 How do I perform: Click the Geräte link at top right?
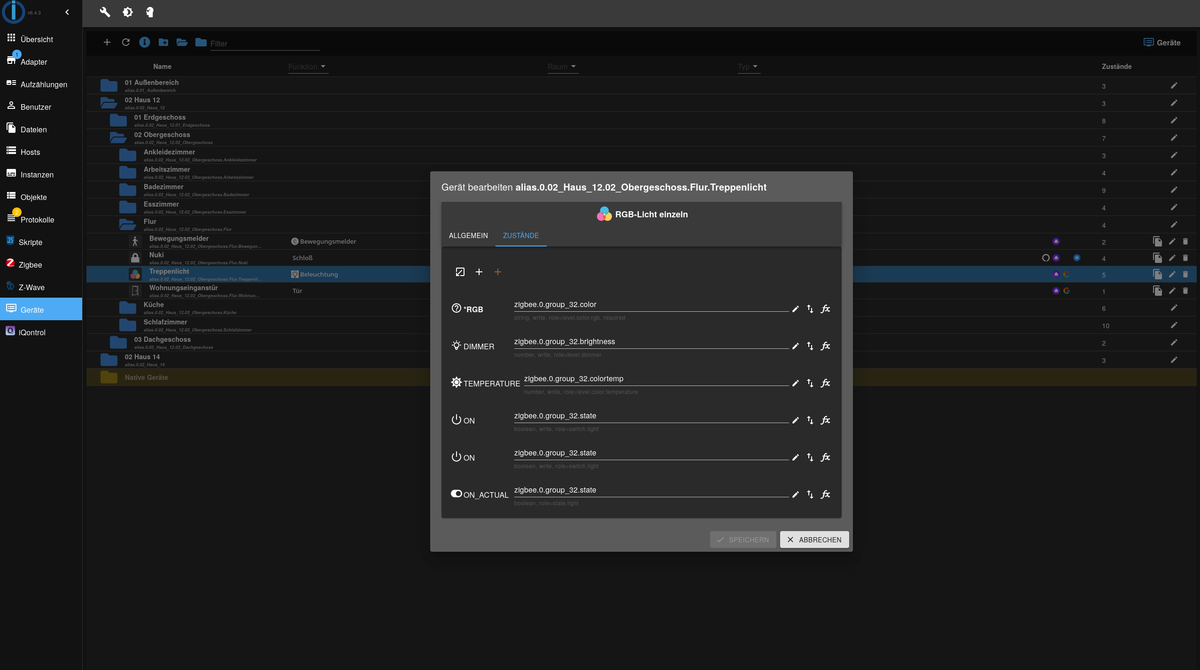(x=1161, y=43)
